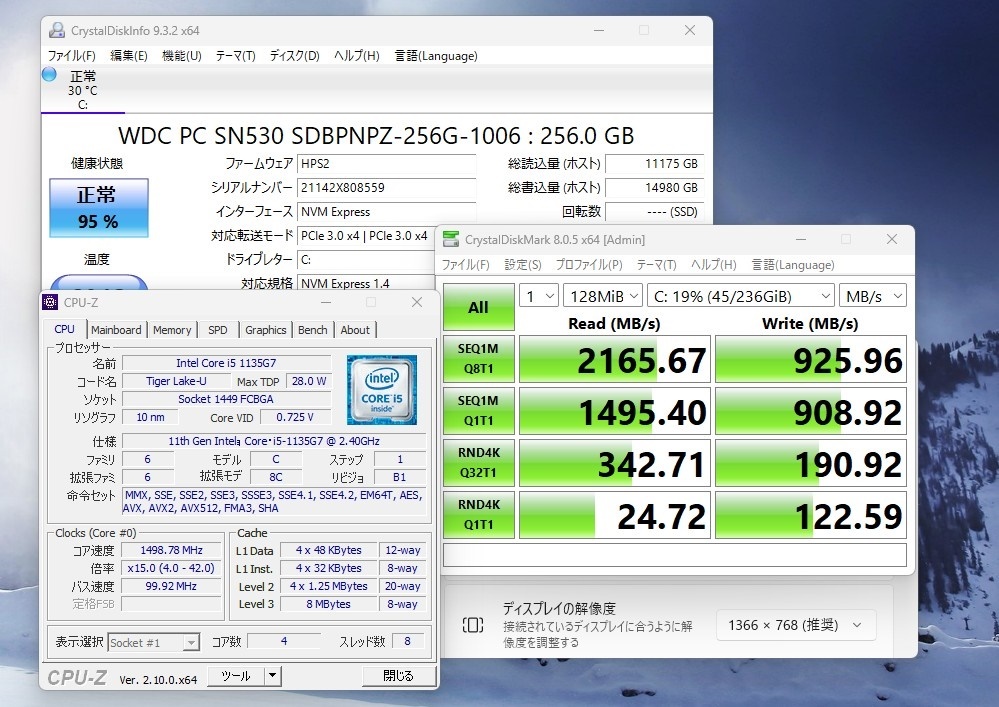Click the total host reads value 11175 GB
999x707 pixels.
click(654, 164)
